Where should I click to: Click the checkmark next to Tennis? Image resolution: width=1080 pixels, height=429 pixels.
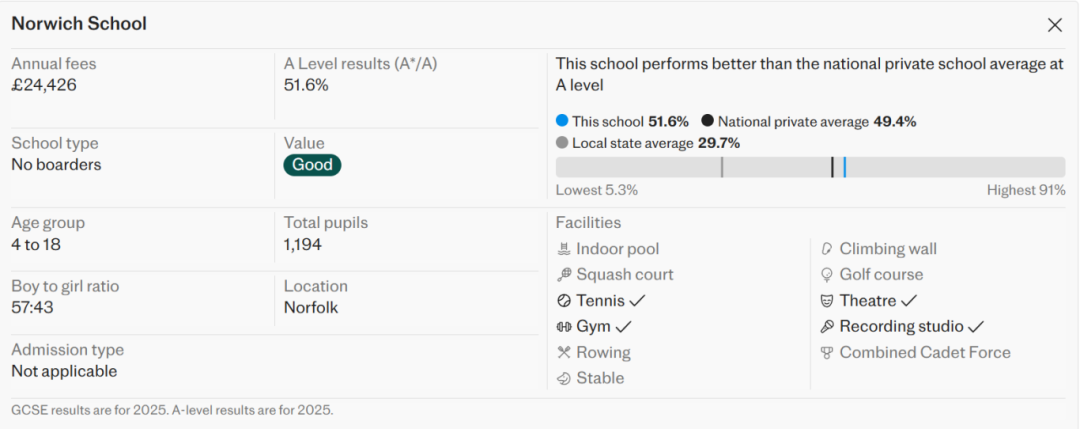tap(638, 301)
